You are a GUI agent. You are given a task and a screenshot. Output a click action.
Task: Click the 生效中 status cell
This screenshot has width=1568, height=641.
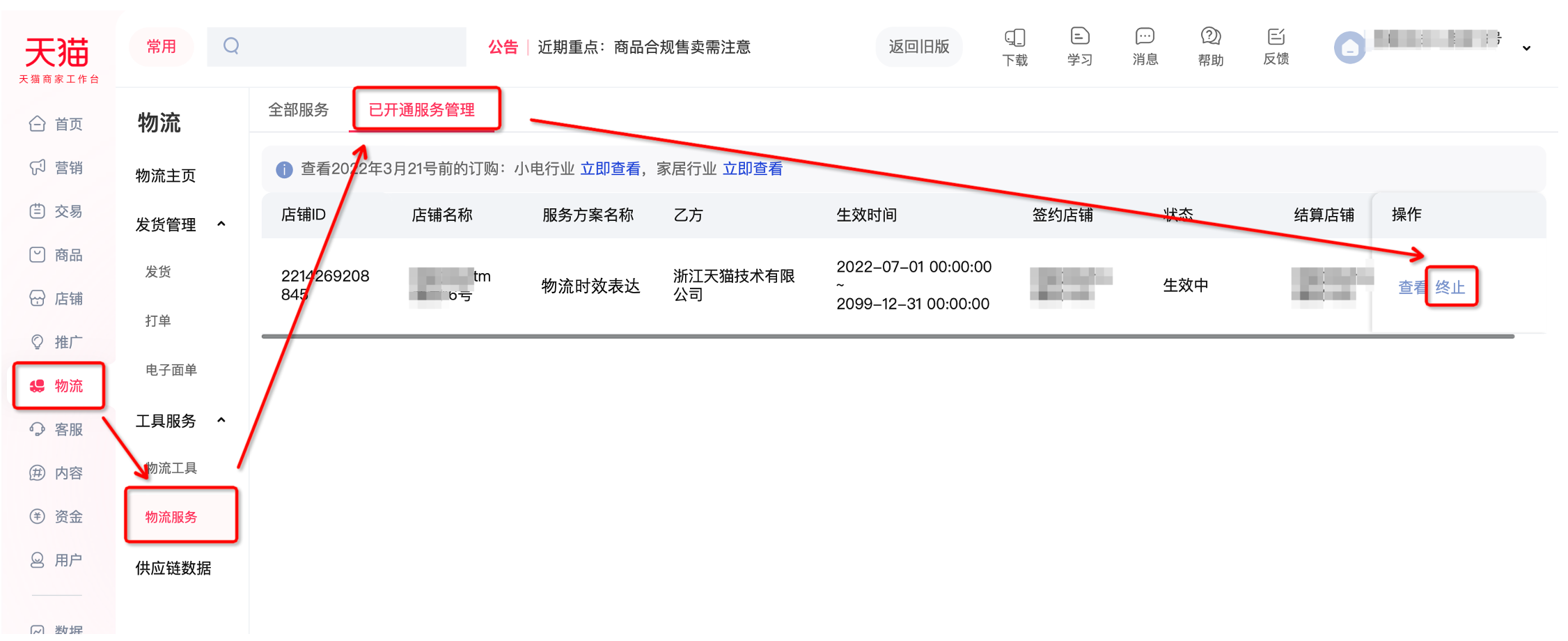(x=1186, y=286)
